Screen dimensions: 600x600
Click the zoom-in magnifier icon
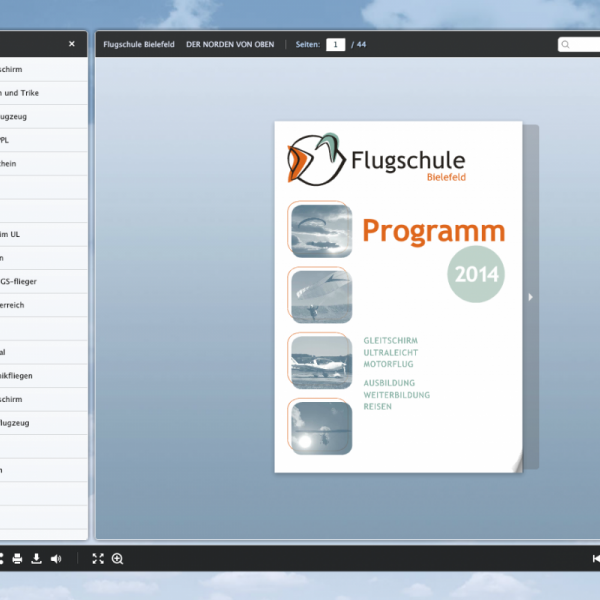point(118,559)
